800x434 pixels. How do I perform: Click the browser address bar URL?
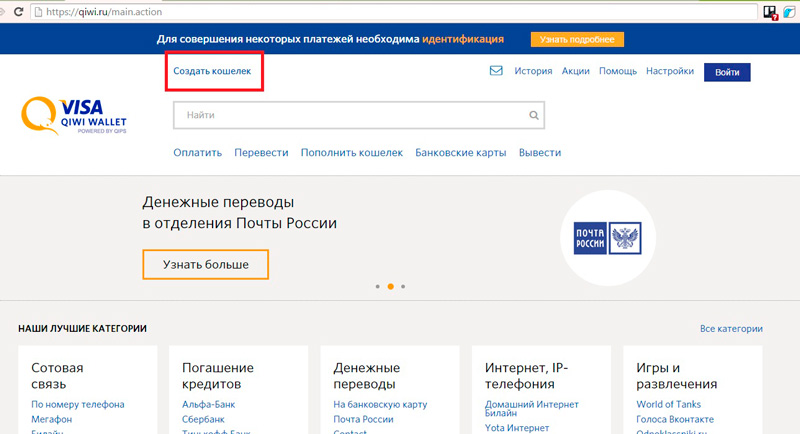tap(104, 12)
